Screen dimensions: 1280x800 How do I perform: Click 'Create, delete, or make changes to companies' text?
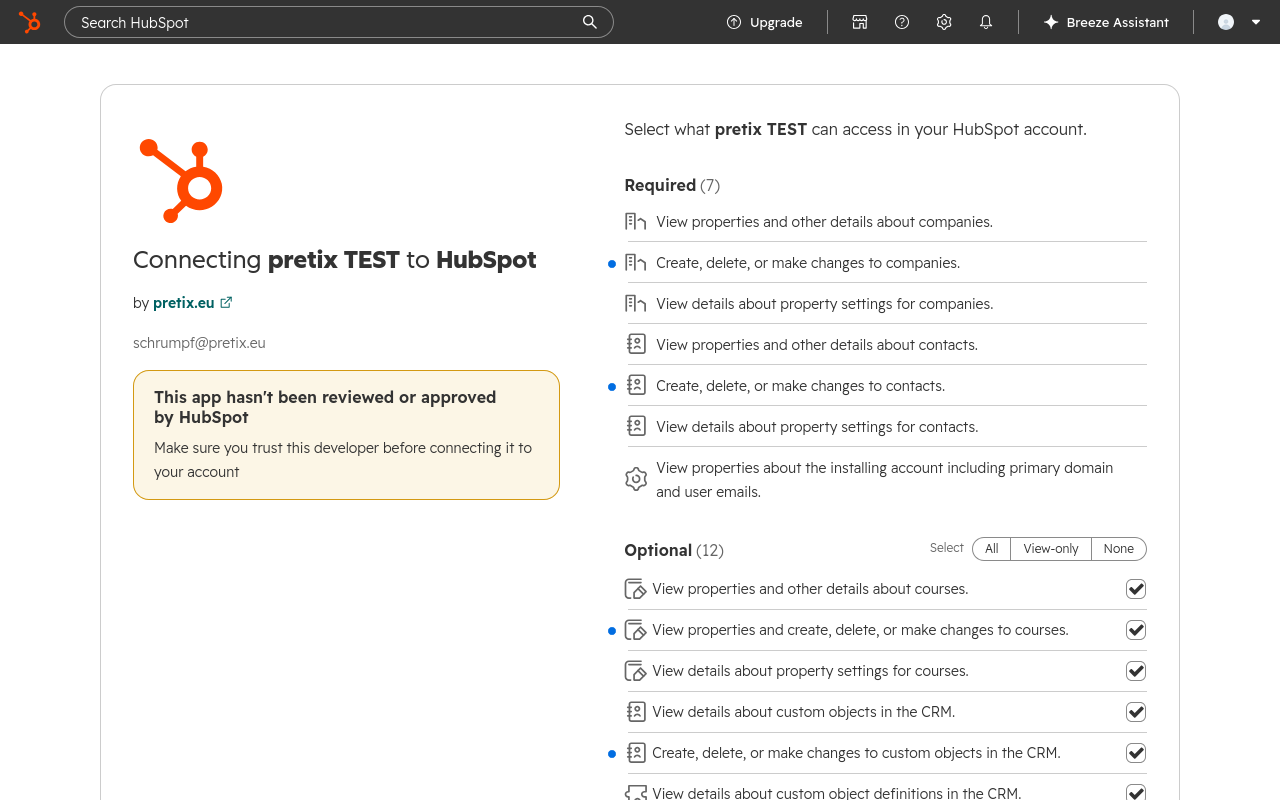[x=808, y=263]
